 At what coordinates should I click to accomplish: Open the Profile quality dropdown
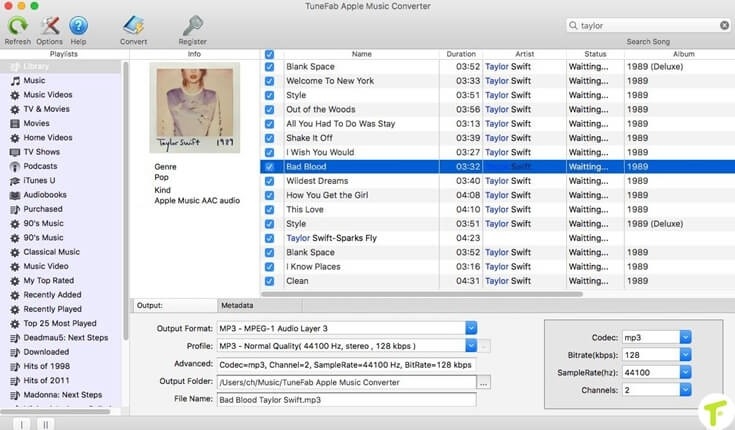coord(471,346)
